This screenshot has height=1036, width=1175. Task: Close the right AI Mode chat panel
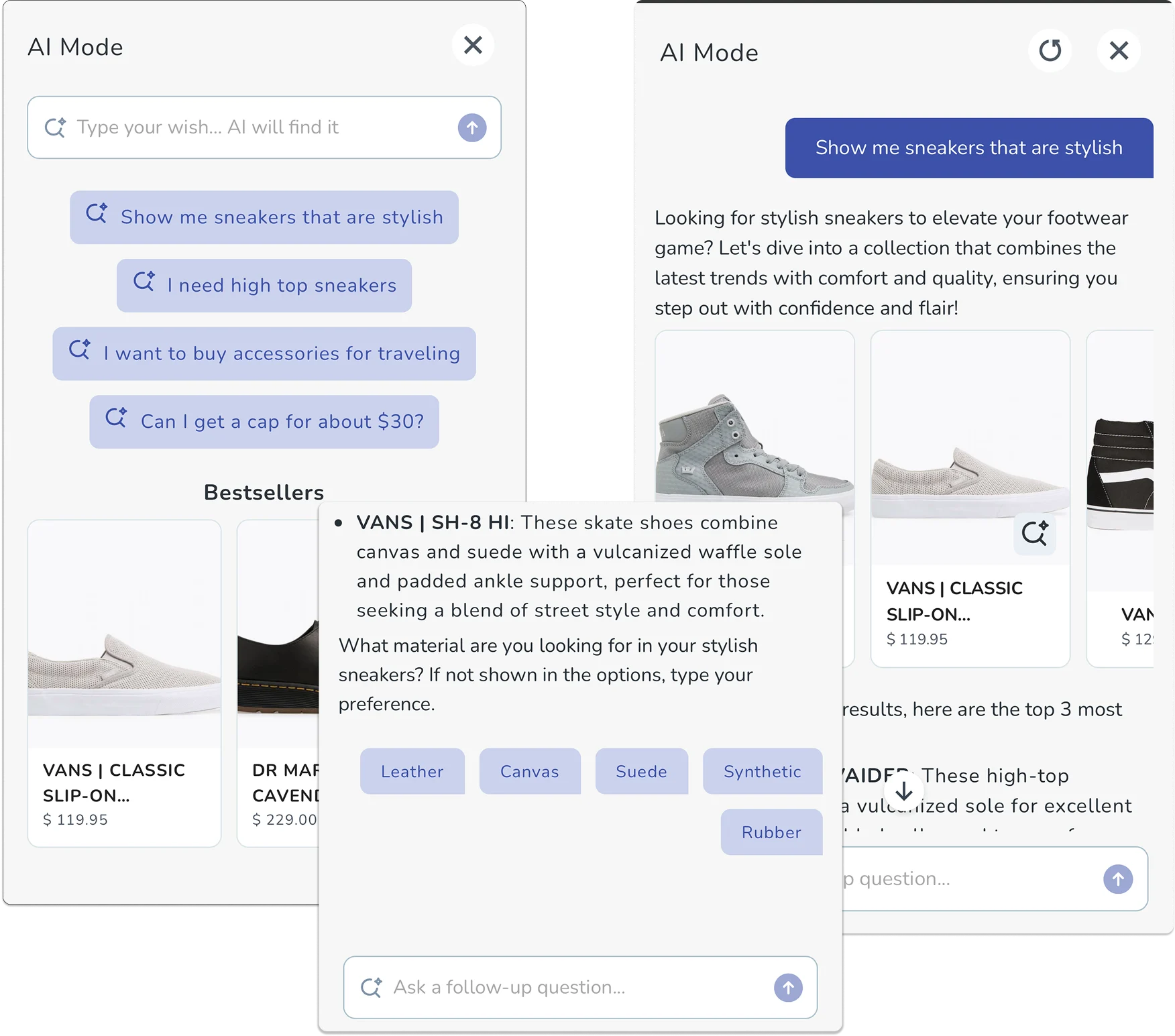point(1119,51)
